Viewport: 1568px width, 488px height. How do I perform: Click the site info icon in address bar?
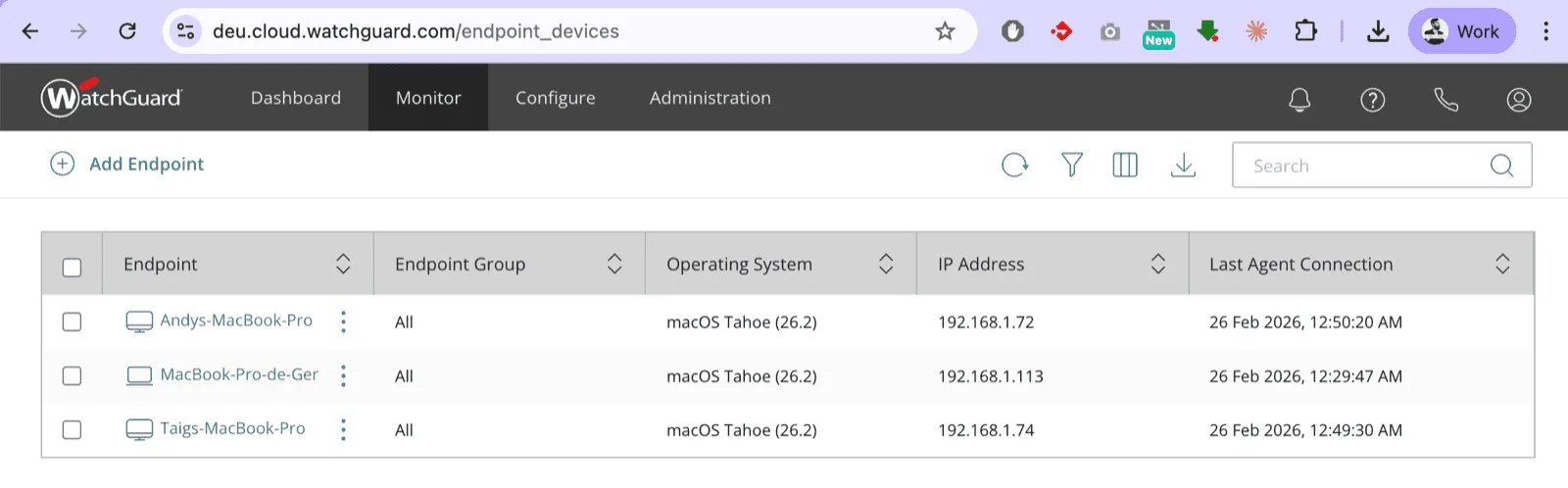click(x=185, y=31)
